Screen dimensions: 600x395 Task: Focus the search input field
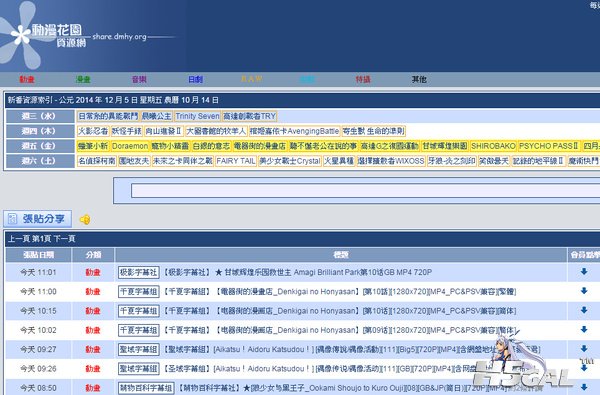point(365,191)
